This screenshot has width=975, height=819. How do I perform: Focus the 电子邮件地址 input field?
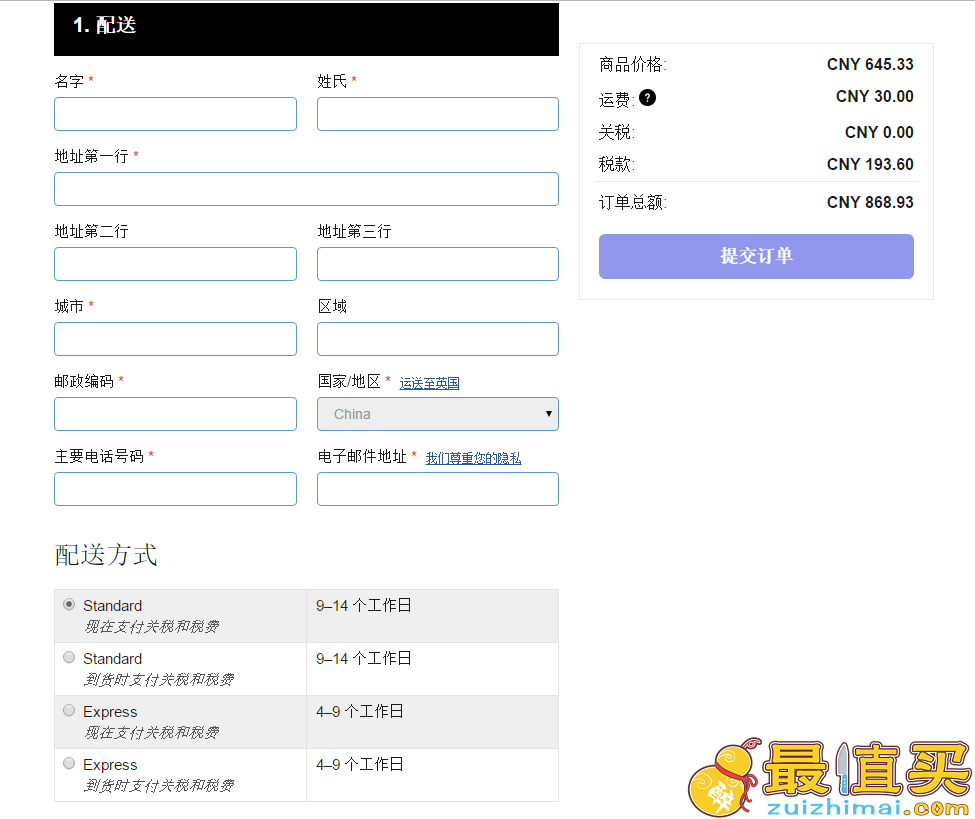click(438, 489)
